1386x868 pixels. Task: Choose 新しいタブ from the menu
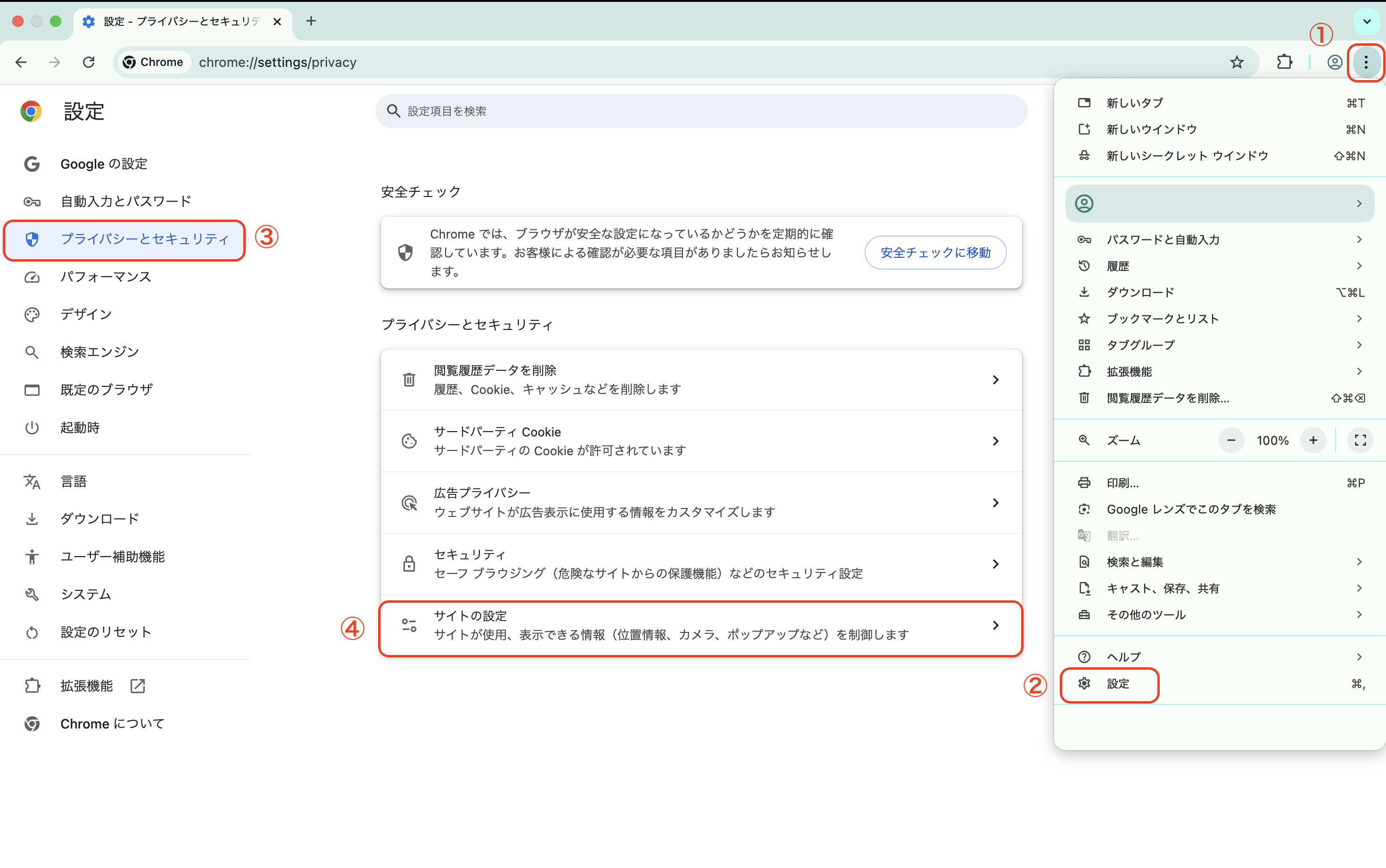click(1220, 103)
